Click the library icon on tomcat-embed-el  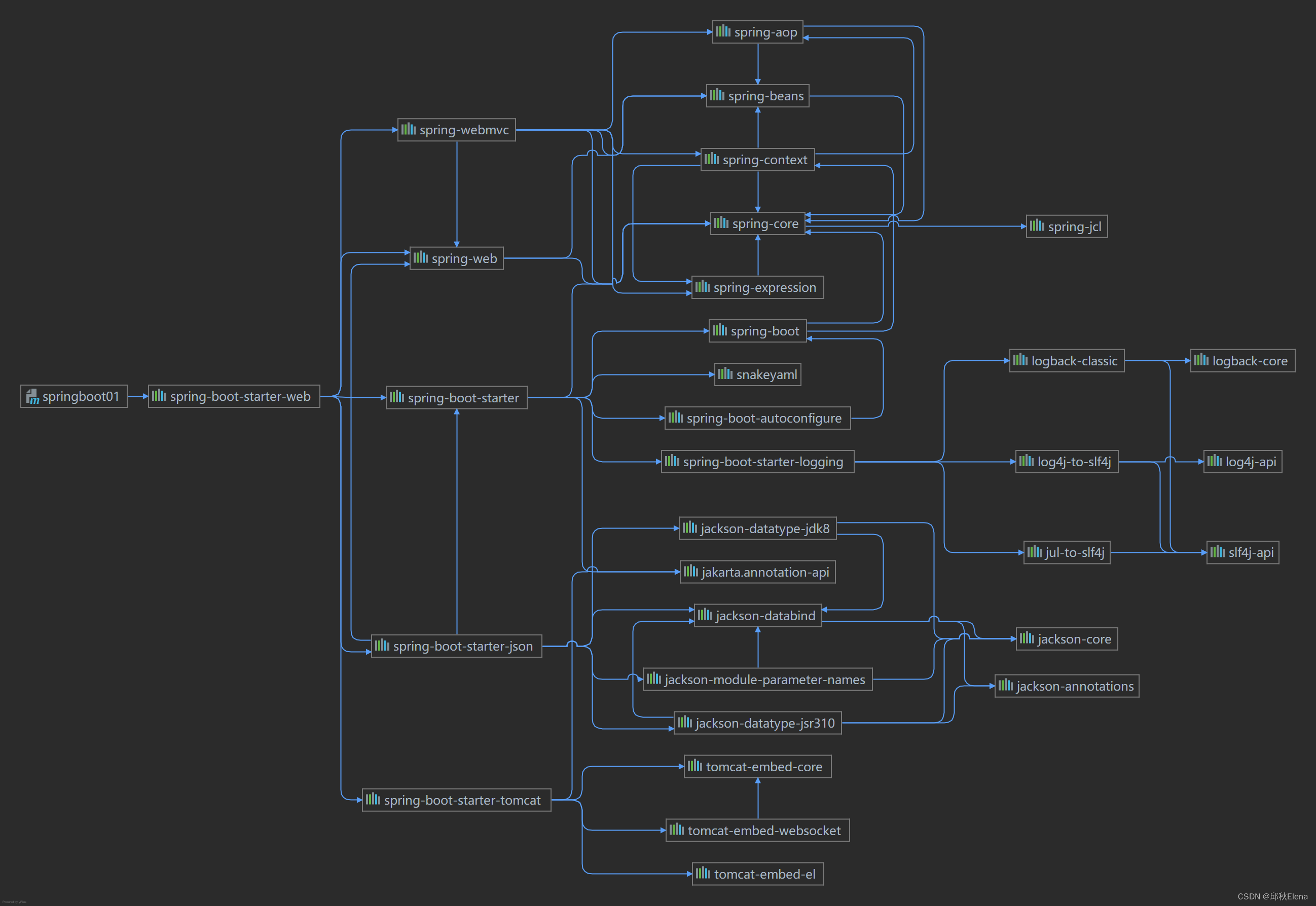(x=703, y=873)
